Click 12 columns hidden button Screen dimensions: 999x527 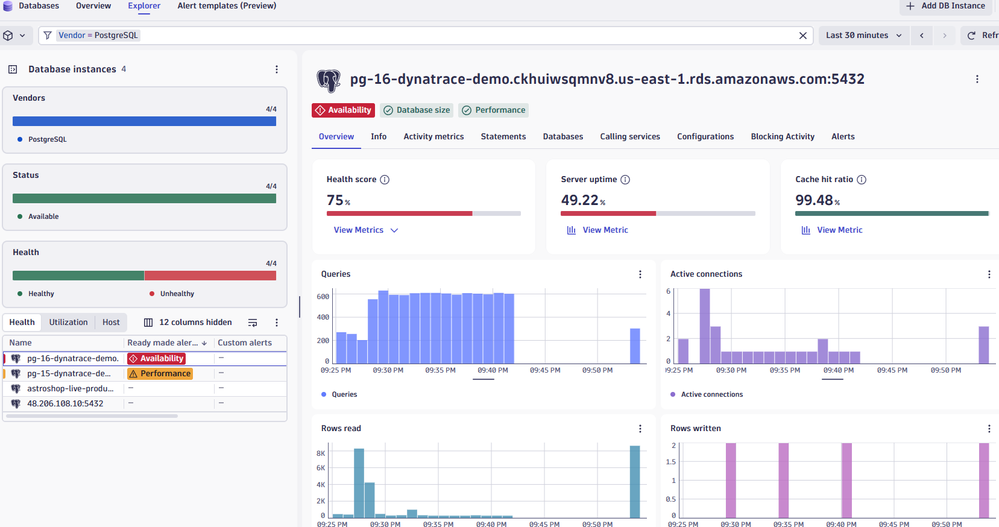188,322
